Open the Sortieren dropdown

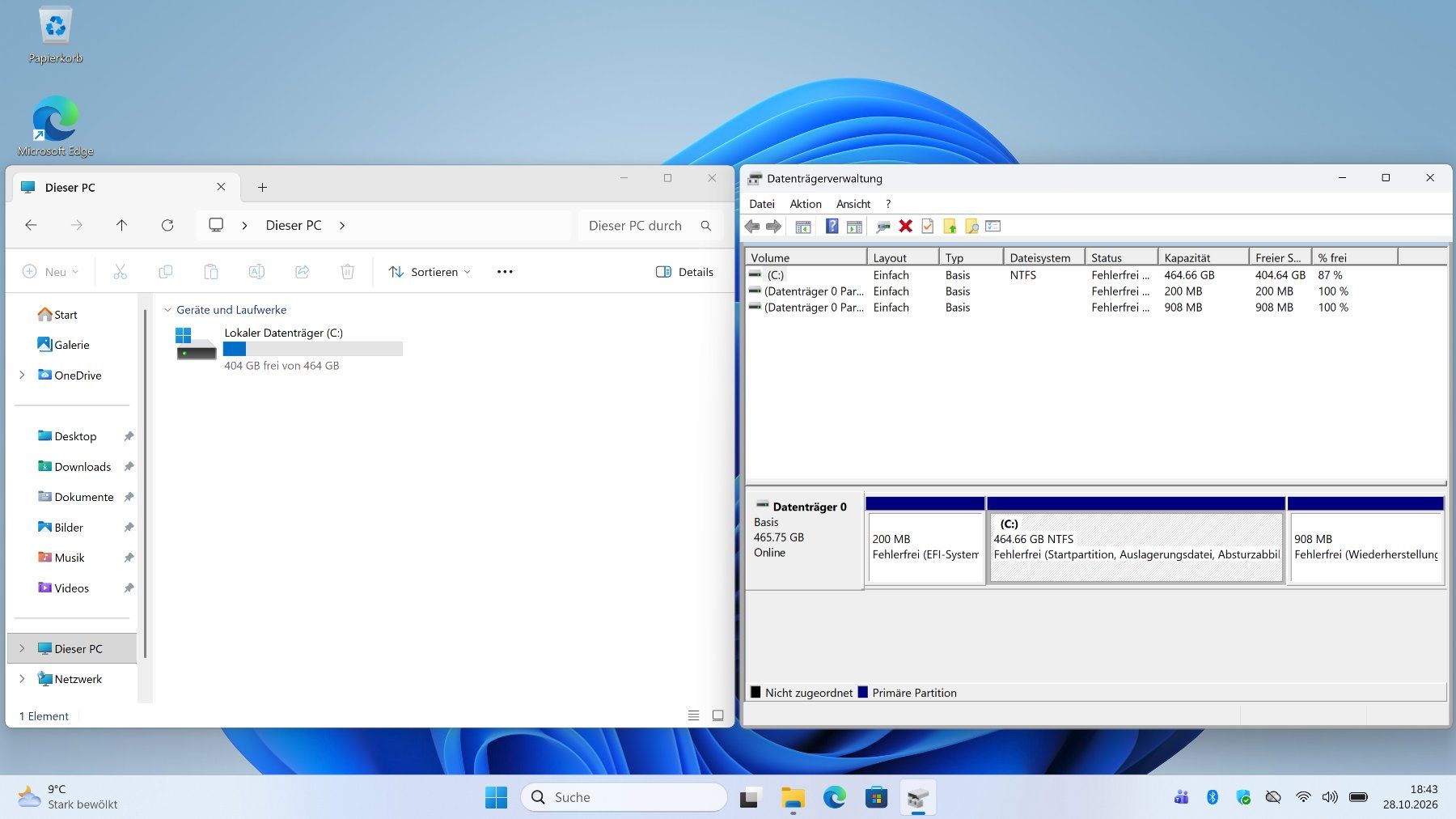point(430,272)
